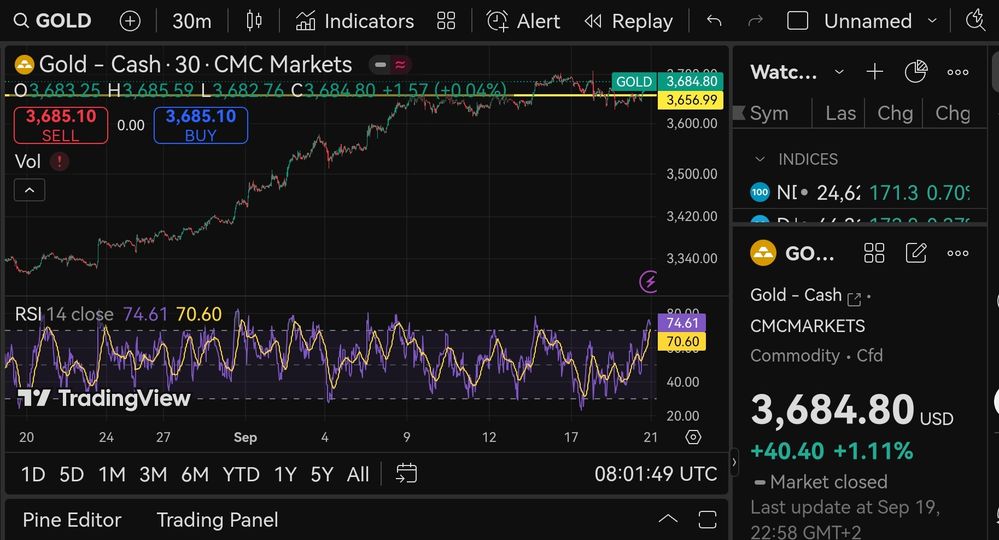This screenshot has width=999, height=540.
Task: Click the gold symbol logo in the details panel
Action: click(x=763, y=253)
